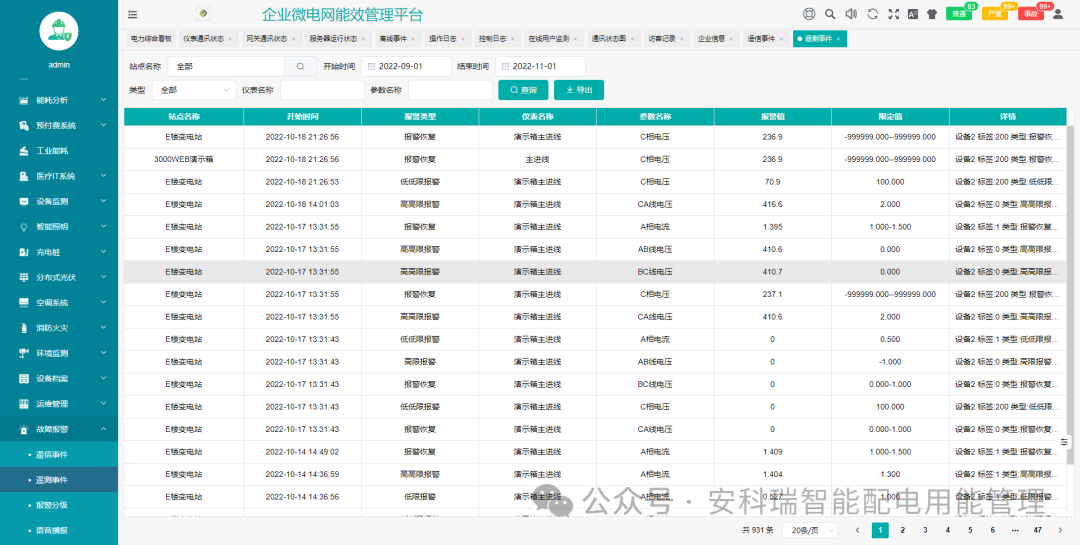
Task: Click the 消防火灾 extinguisher icon
Action: (x=23, y=328)
